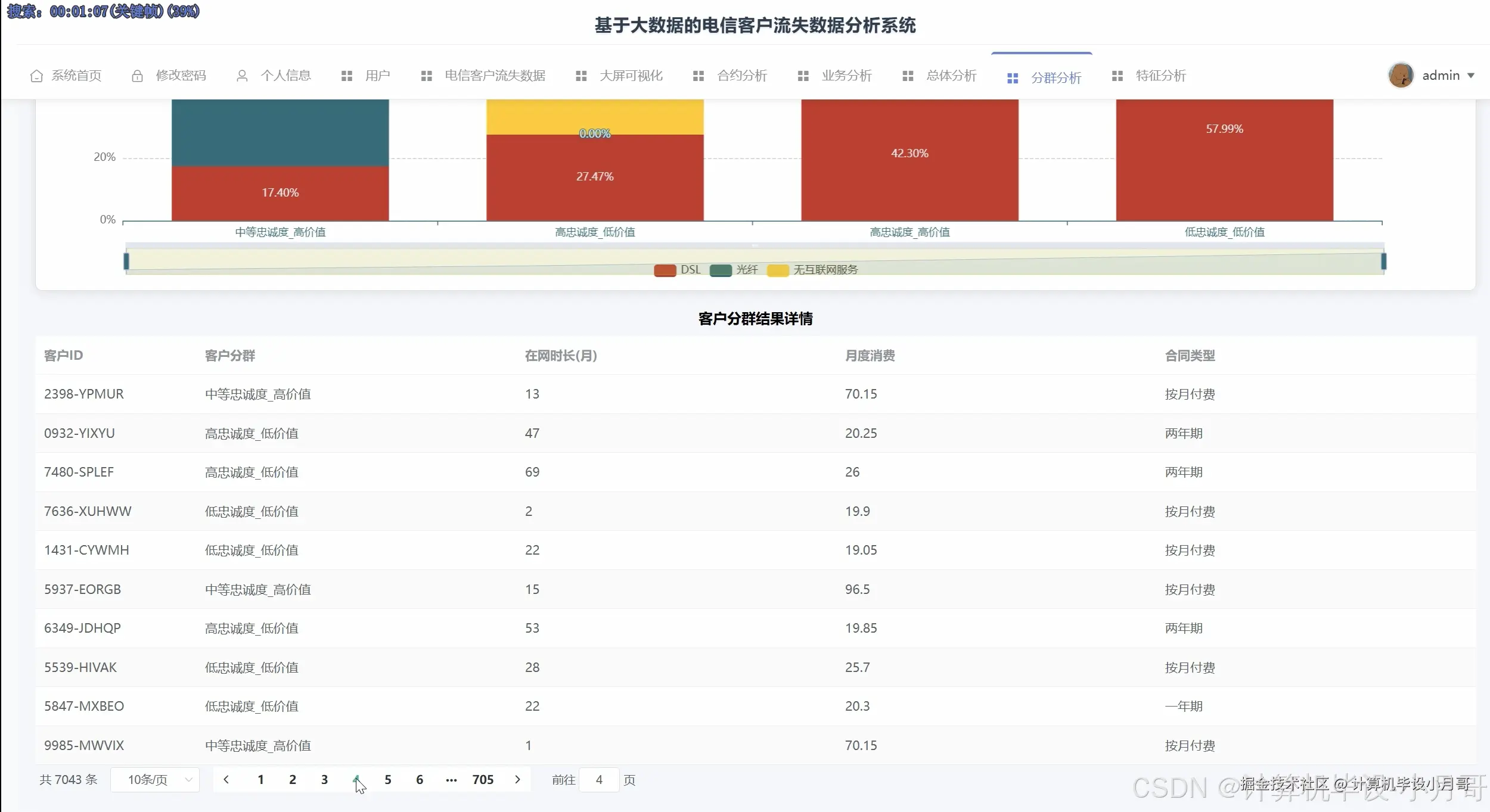
Task: Open the 业务分析 menu tab
Action: [x=846, y=76]
